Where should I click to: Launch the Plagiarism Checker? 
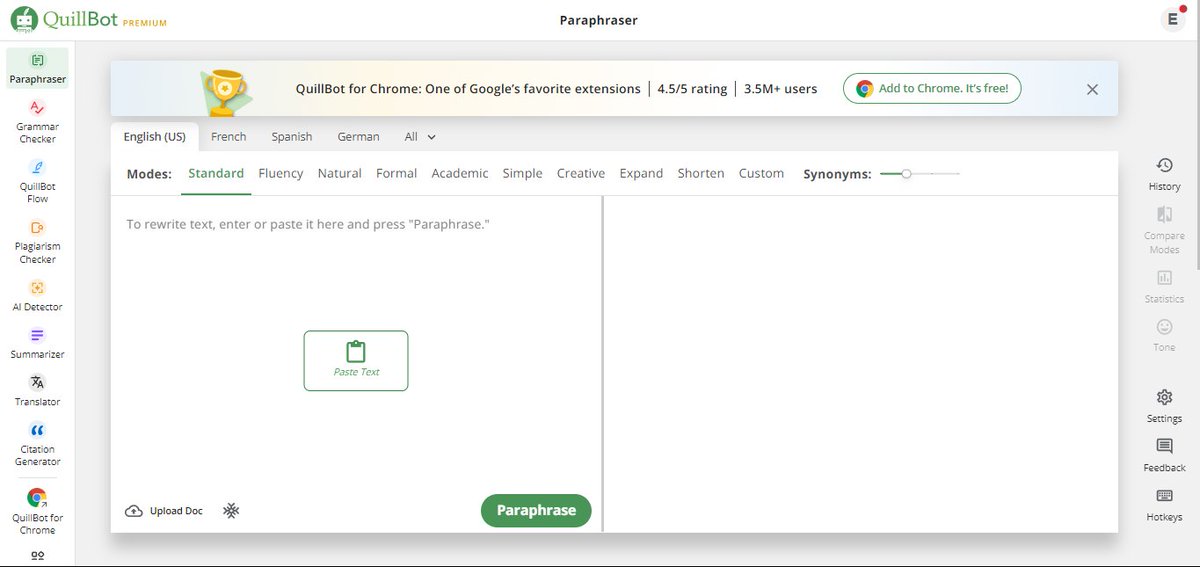point(37,241)
